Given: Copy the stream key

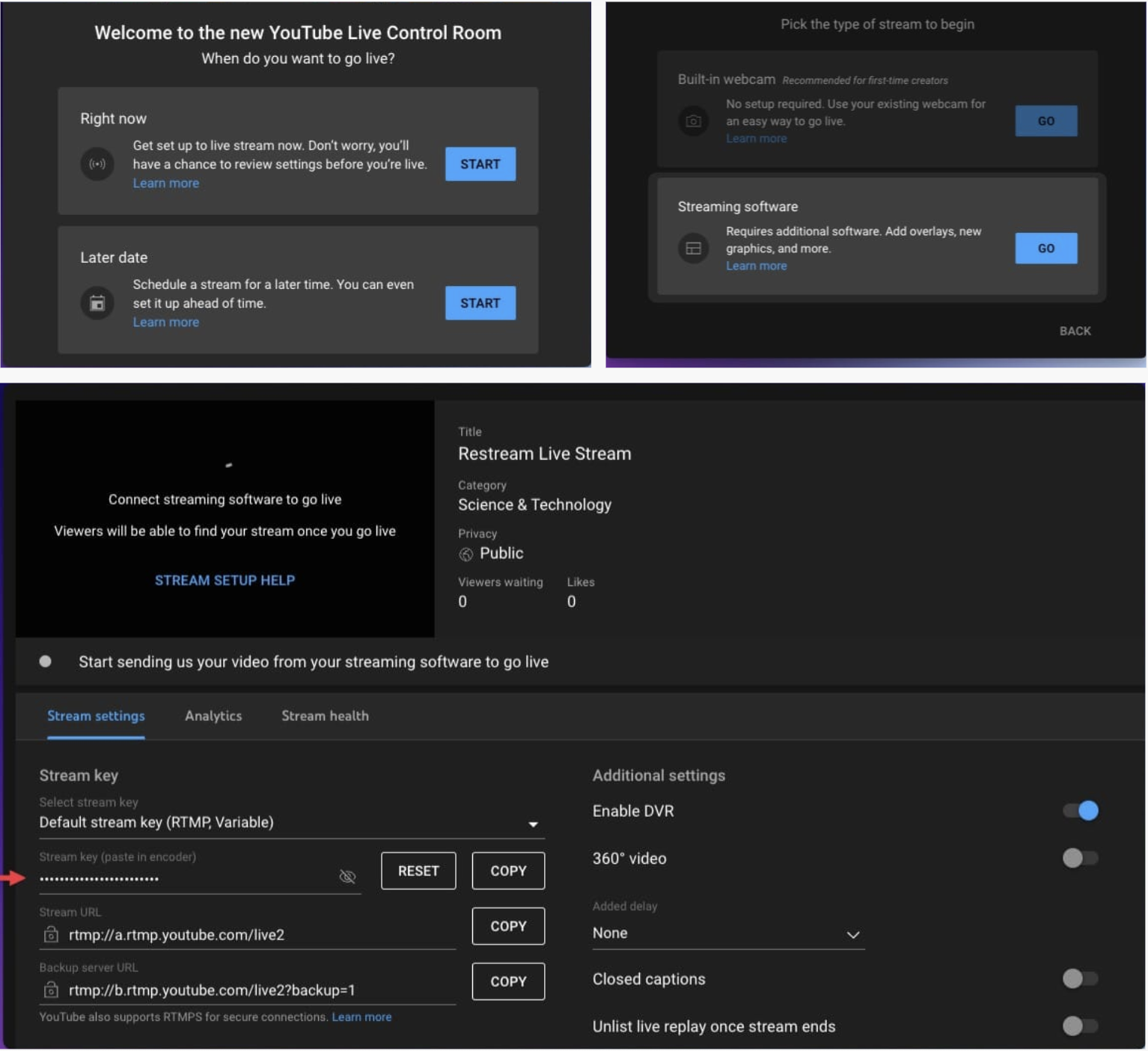Looking at the screenshot, I should (x=508, y=871).
